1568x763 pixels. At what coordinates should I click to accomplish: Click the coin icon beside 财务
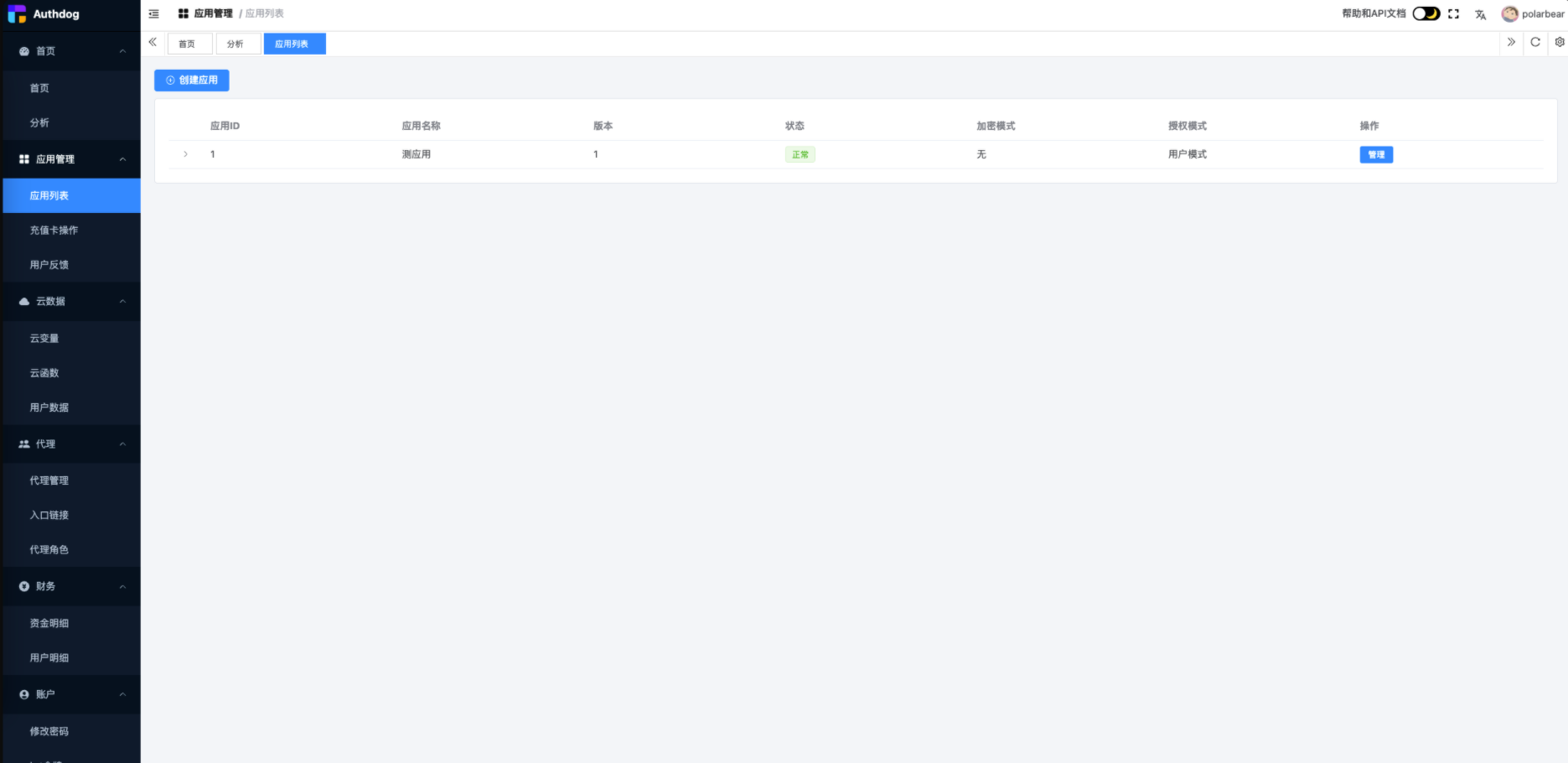pos(24,586)
